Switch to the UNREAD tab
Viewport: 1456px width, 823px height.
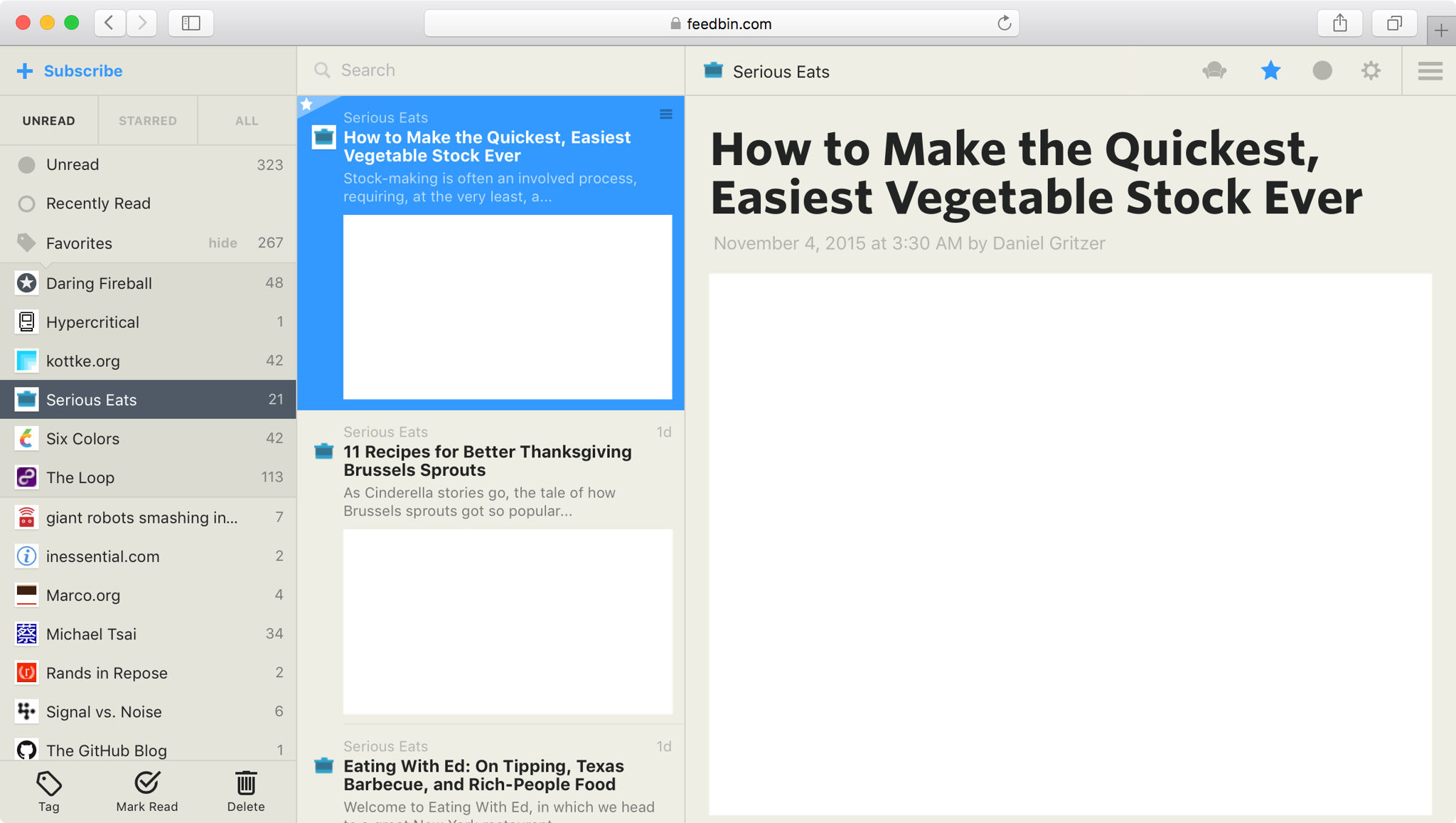click(x=49, y=121)
